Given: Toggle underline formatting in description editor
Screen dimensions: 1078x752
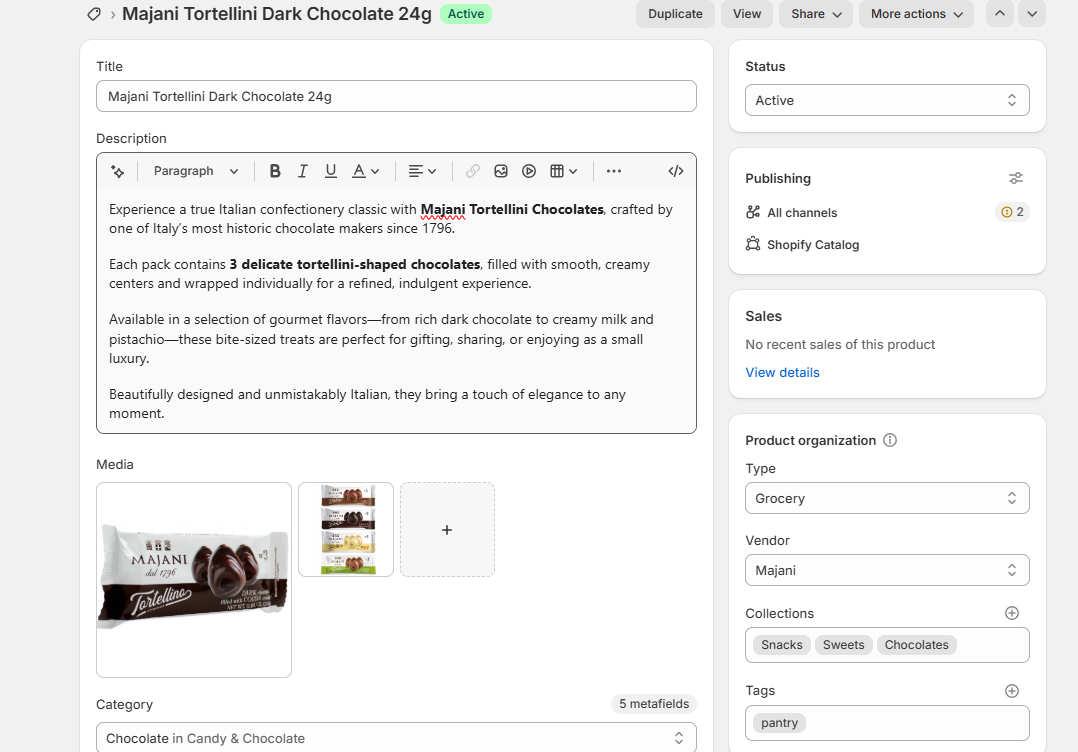Looking at the screenshot, I should click(331, 171).
